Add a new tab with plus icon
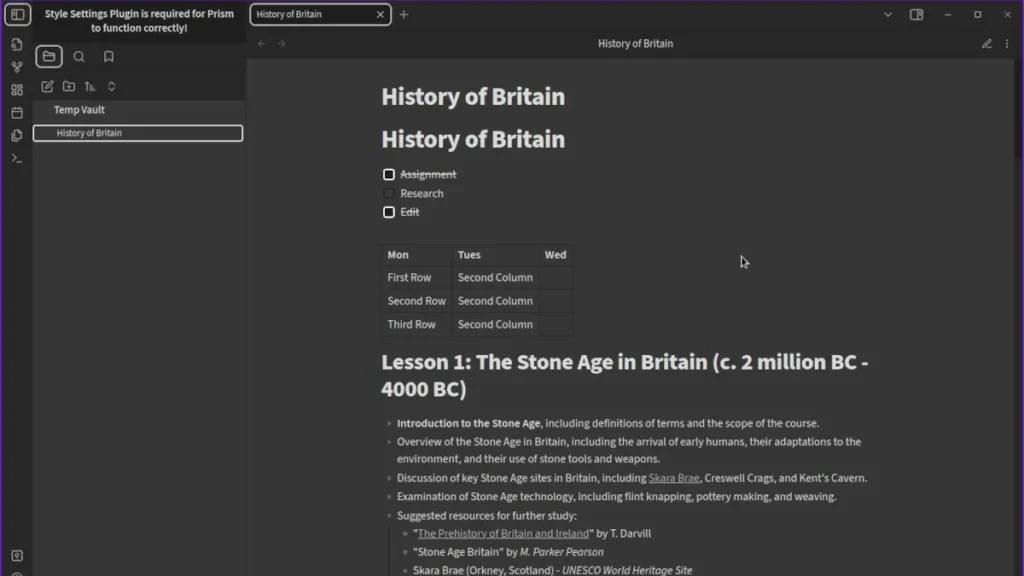Viewport: 1024px width, 576px height. tap(404, 14)
